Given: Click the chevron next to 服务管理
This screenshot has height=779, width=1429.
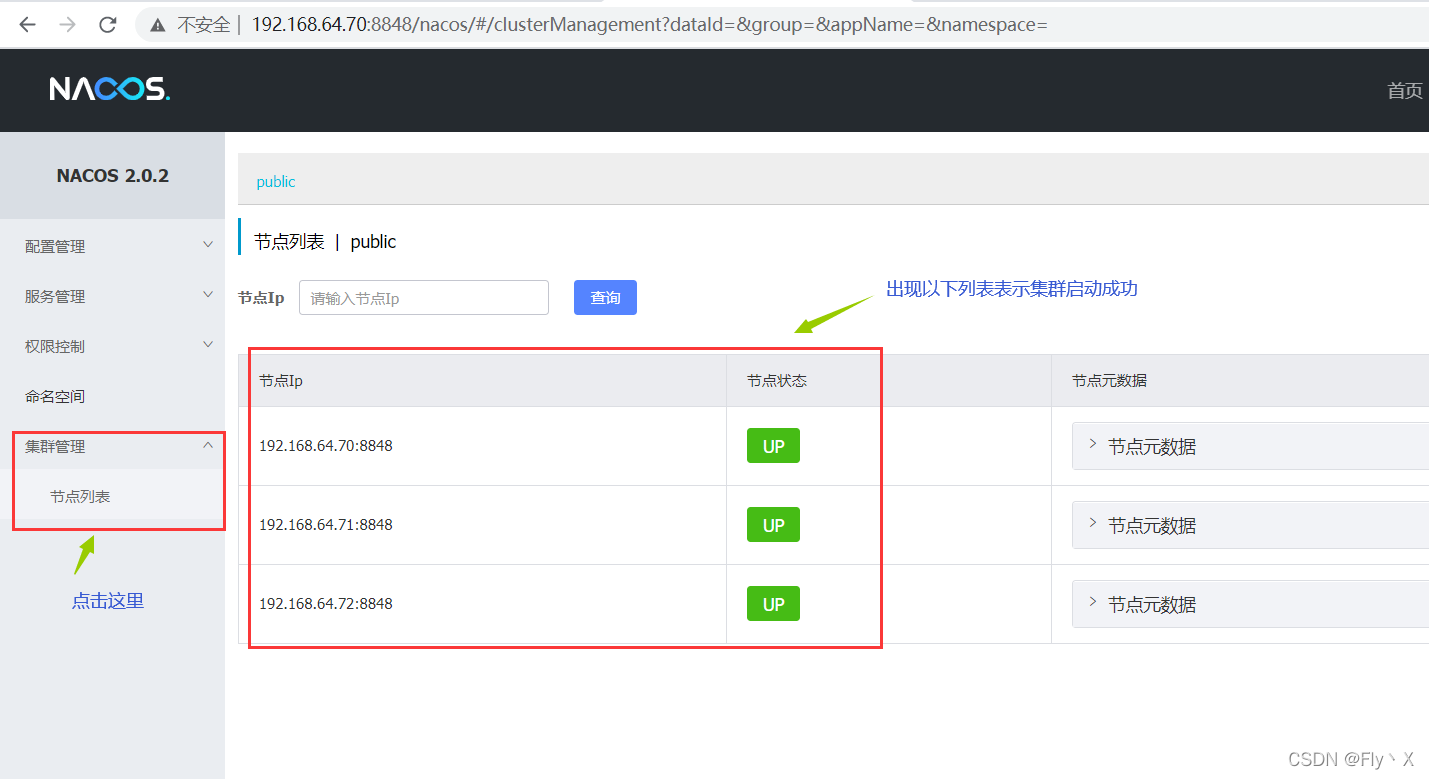Looking at the screenshot, I should click(208, 295).
